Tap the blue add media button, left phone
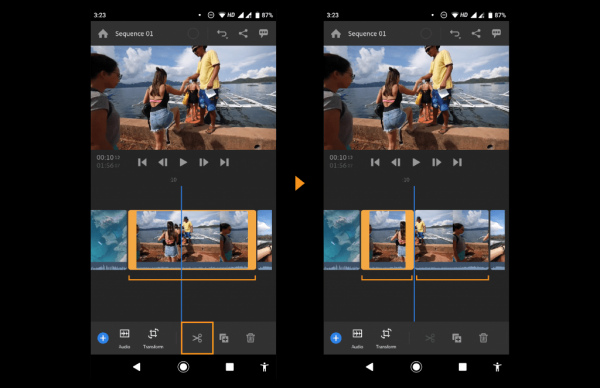 pyautogui.click(x=103, y=338)
